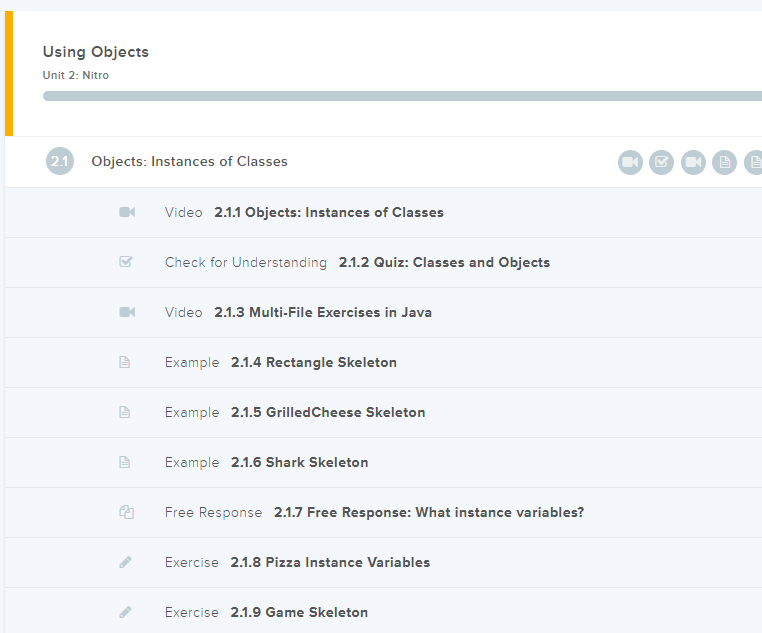Click the document icon beside GrilledCheese Skeleton
This screenshot has height=633, width=762.
[125, 412]
